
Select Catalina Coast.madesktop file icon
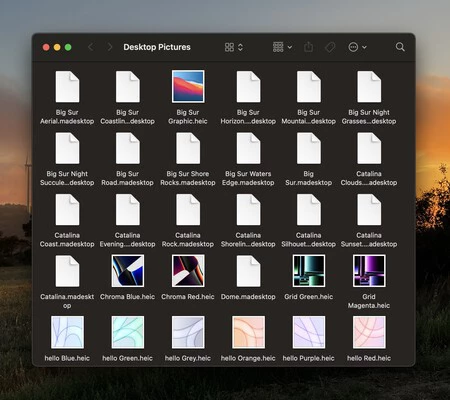(x=67, y=210)
